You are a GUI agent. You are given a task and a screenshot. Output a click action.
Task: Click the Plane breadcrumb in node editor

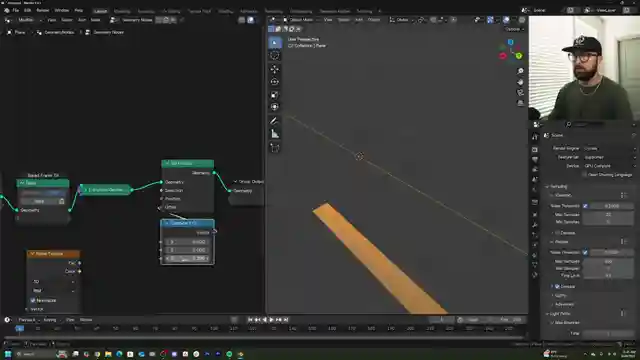coord(19,32)
